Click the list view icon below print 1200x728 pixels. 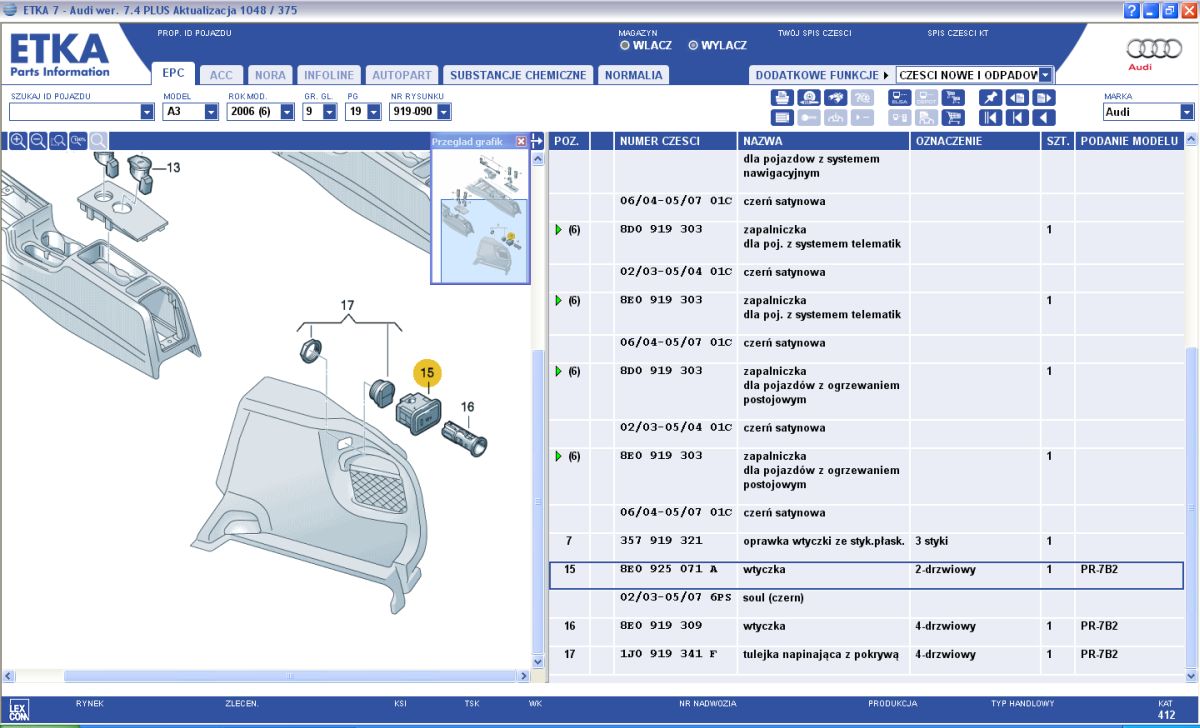(x=783, y=117)
